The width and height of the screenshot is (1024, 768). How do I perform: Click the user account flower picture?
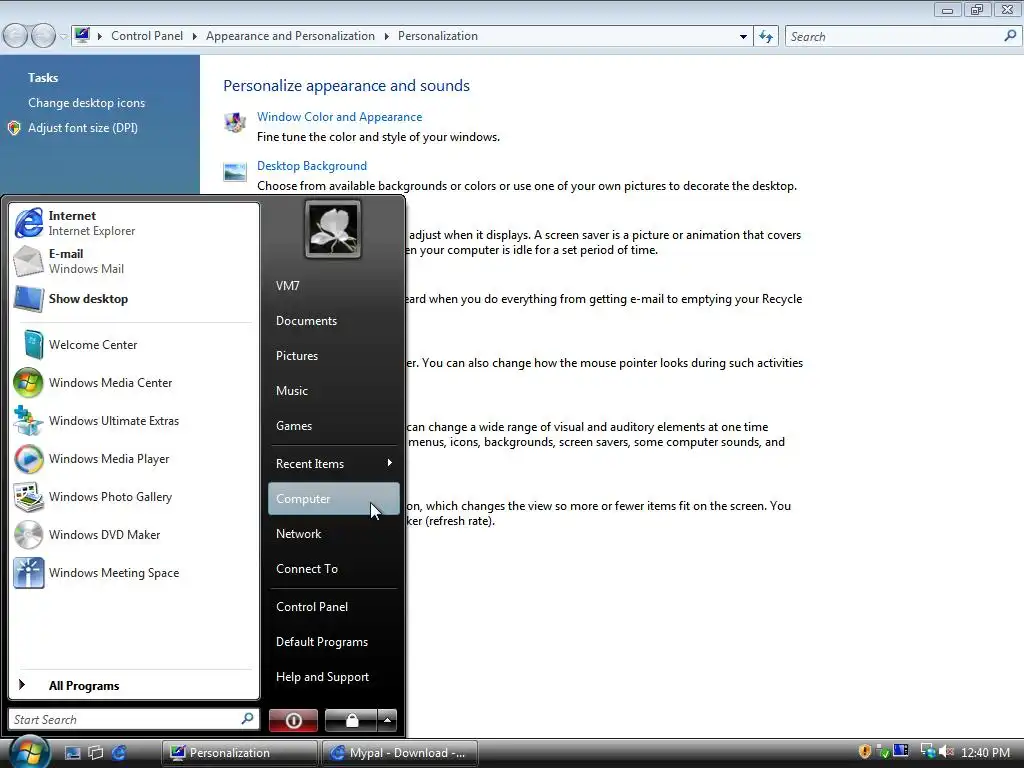point(332,229)
